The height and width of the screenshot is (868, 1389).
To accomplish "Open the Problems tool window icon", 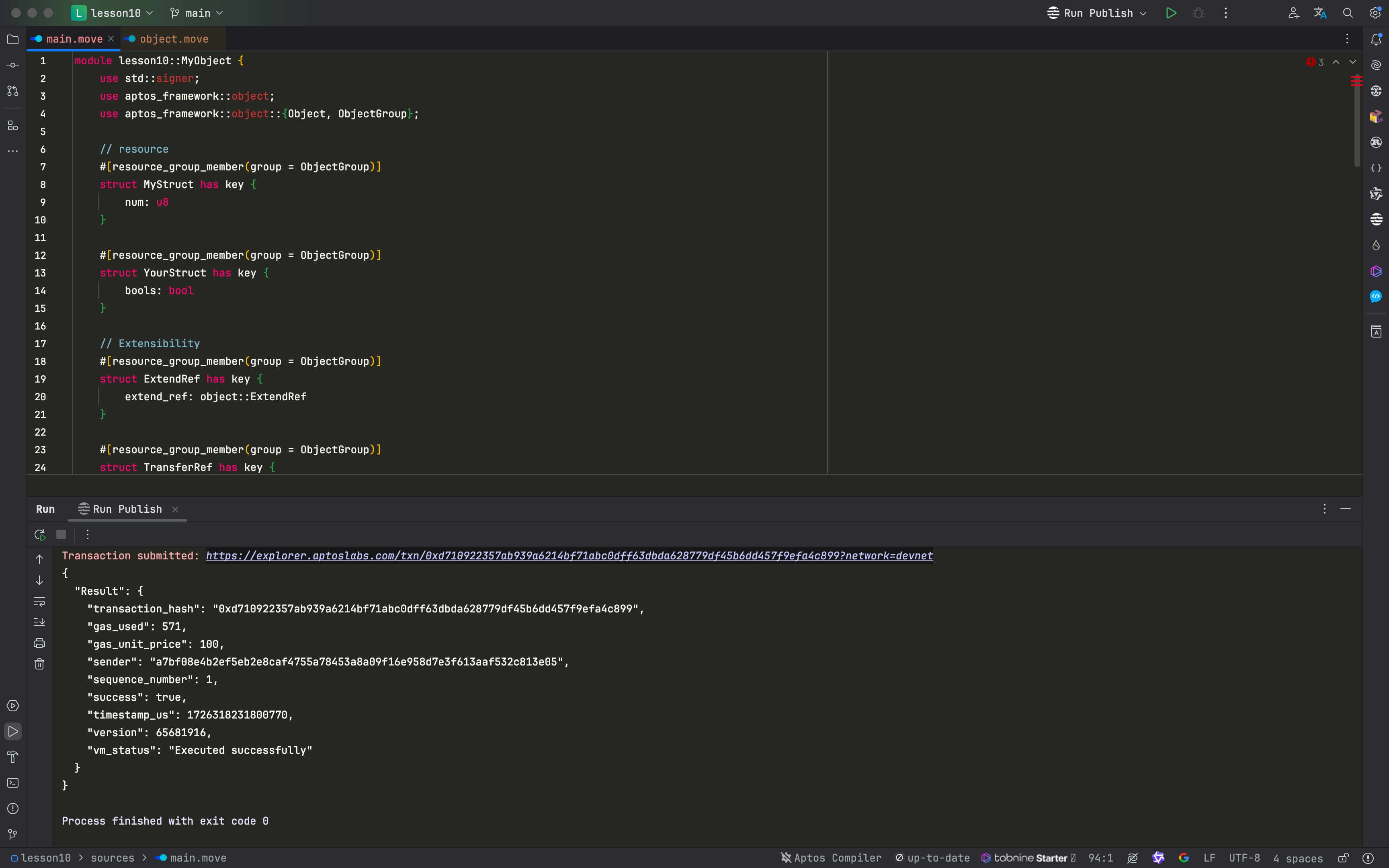I will 12,808.
